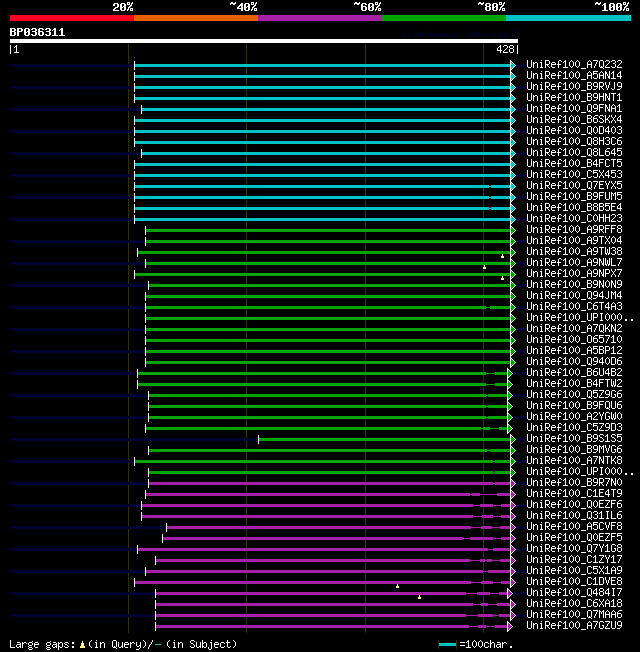Select UniRef100_Q0D403 text
This screenshot has height=652, width=640.
pyautogui.click(x=574, y=131)
